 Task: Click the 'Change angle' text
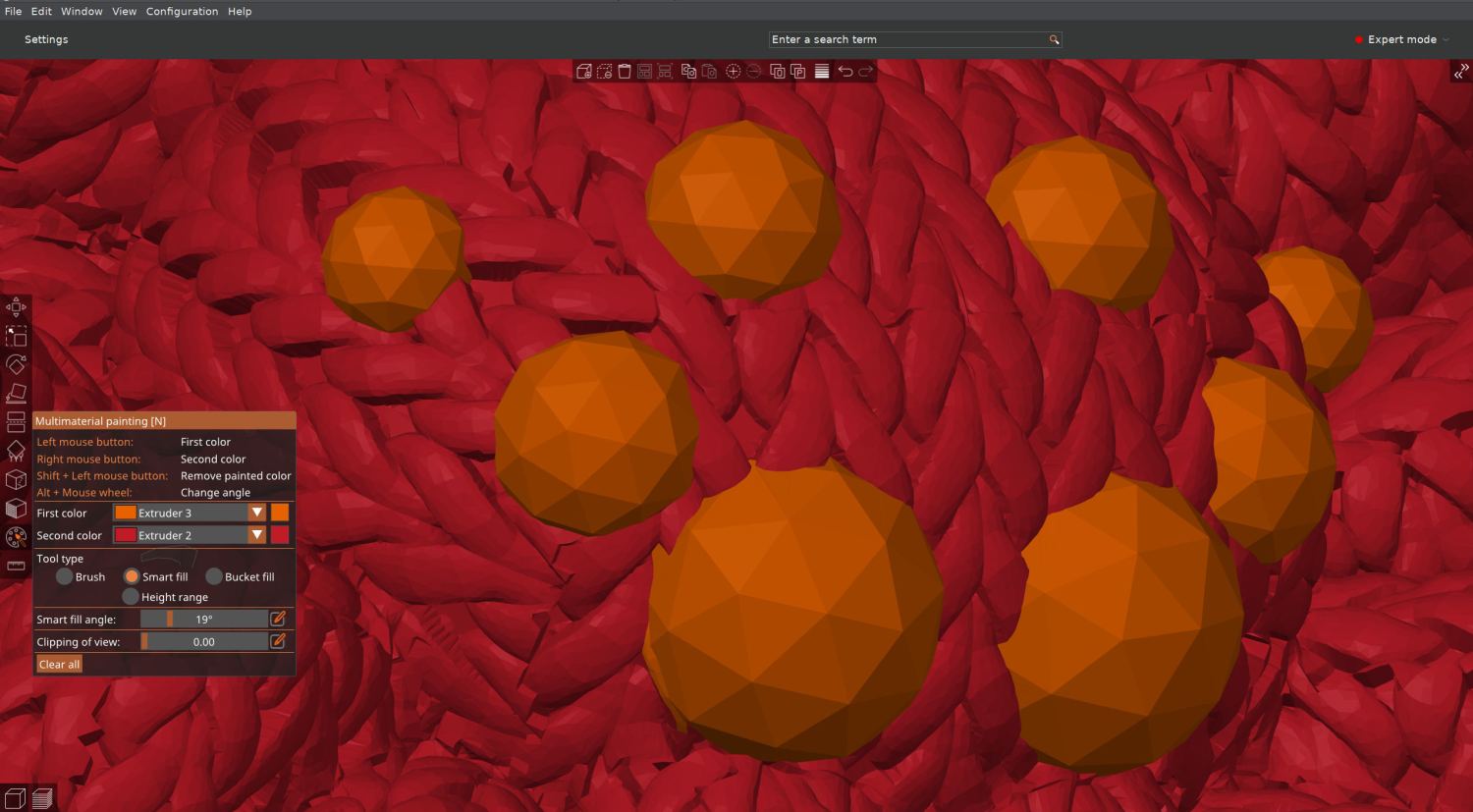215,493
